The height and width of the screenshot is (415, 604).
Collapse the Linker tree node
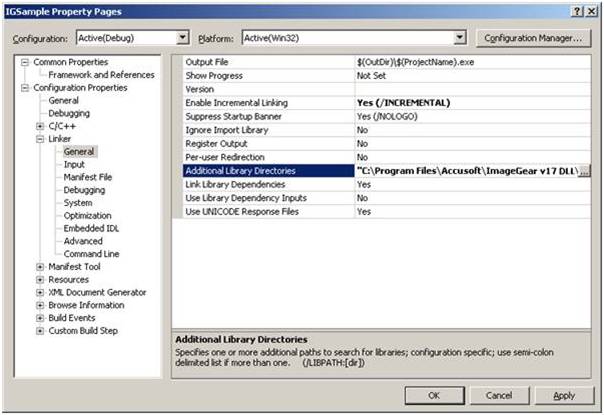[x=40, y=139]
